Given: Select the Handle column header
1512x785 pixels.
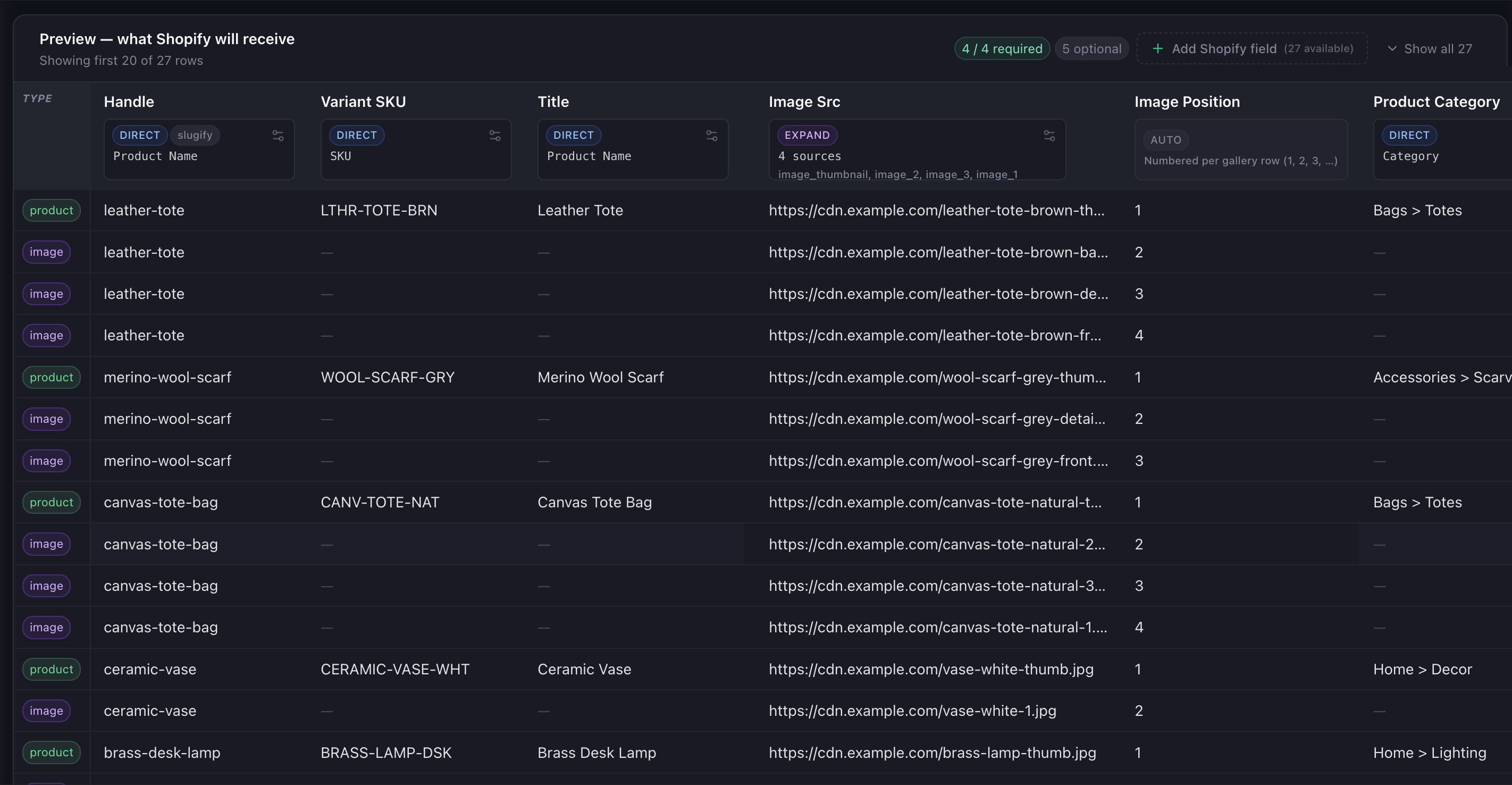Looking at the screenshot, I should [129, 102].
